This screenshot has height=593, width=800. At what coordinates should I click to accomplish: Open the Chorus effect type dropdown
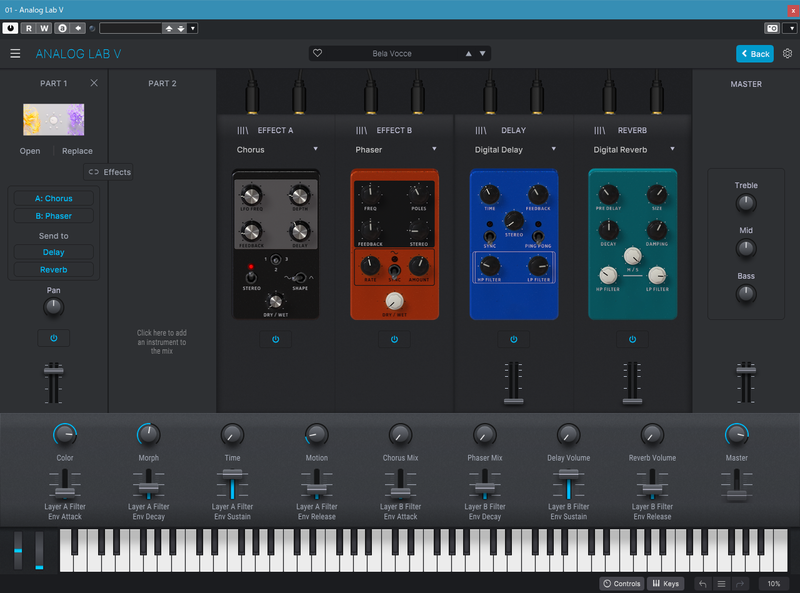pyautogui.click(x=276, y=150)
